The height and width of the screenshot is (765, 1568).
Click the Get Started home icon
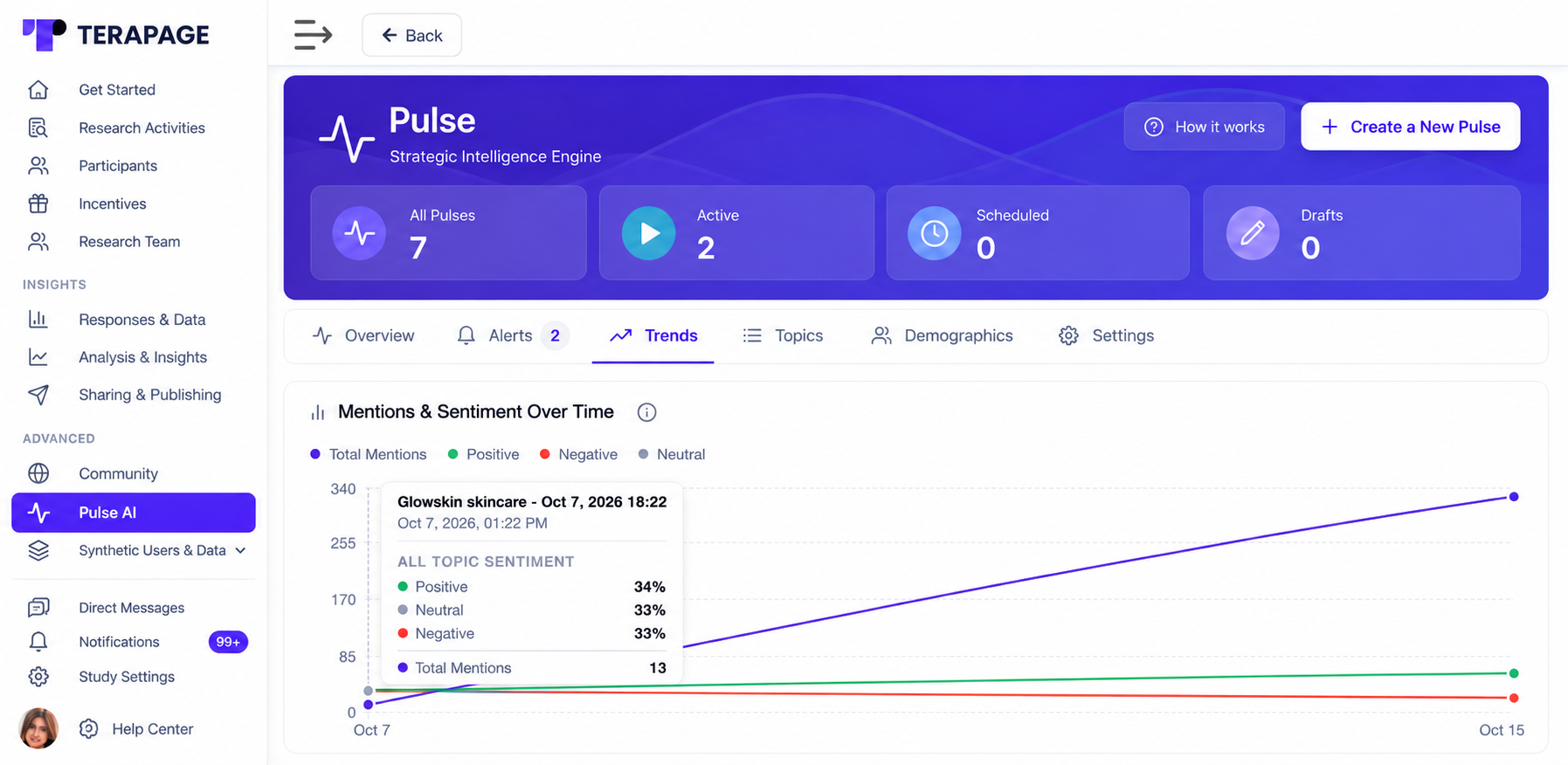pos(38,90)
